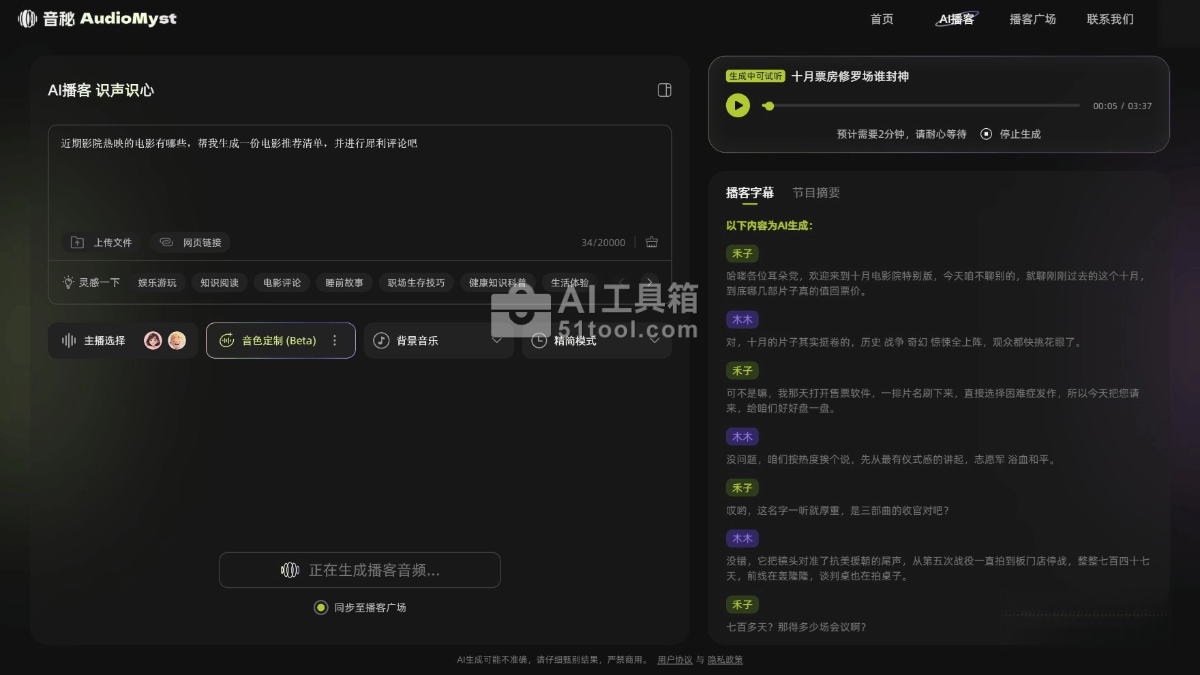Select the 电影评论 inspiration tag
Viewport: 1200px width, 675px height.
click(282, 283)
